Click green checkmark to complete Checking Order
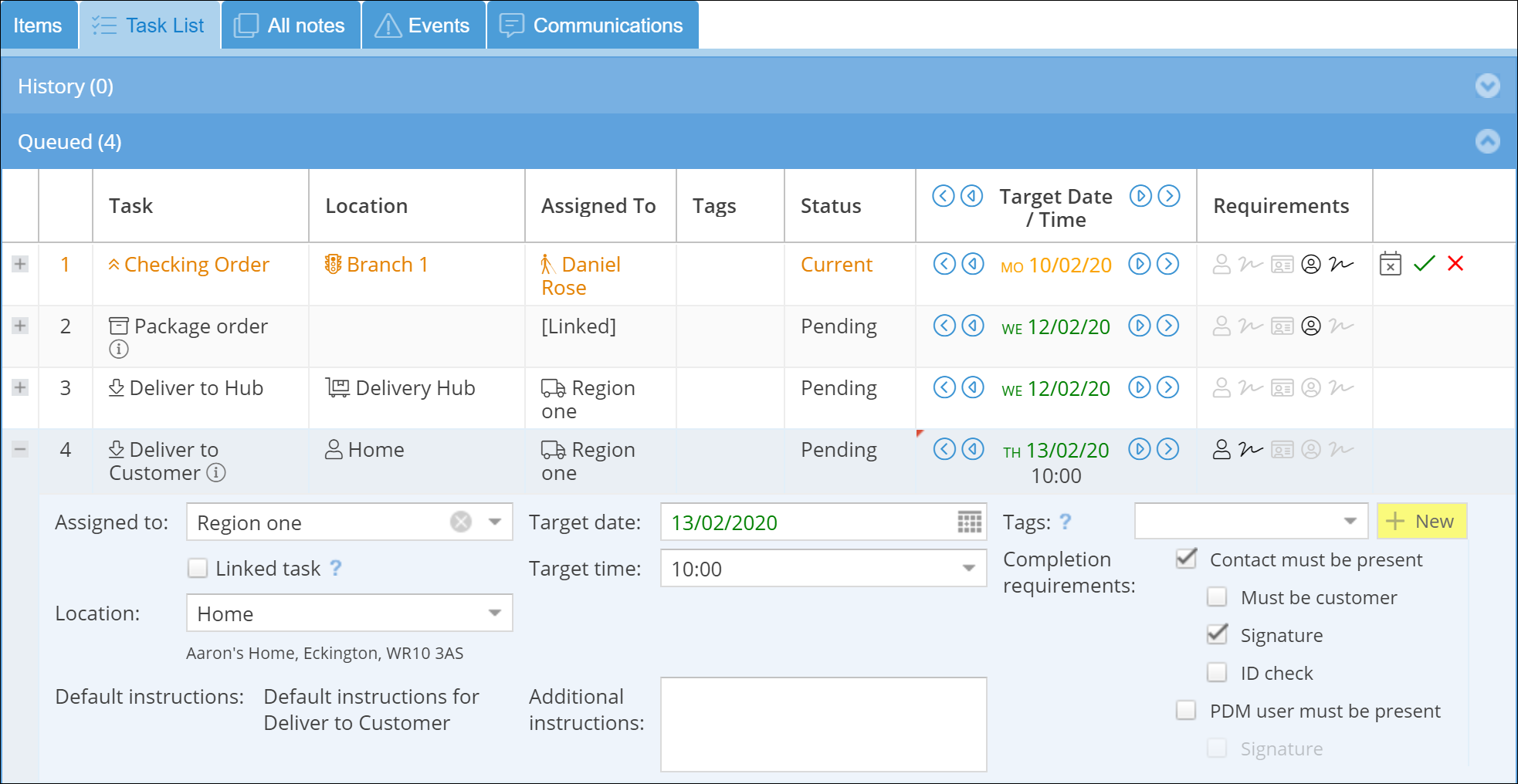The image size is (1518, 784). click(x=1424, y=264)
